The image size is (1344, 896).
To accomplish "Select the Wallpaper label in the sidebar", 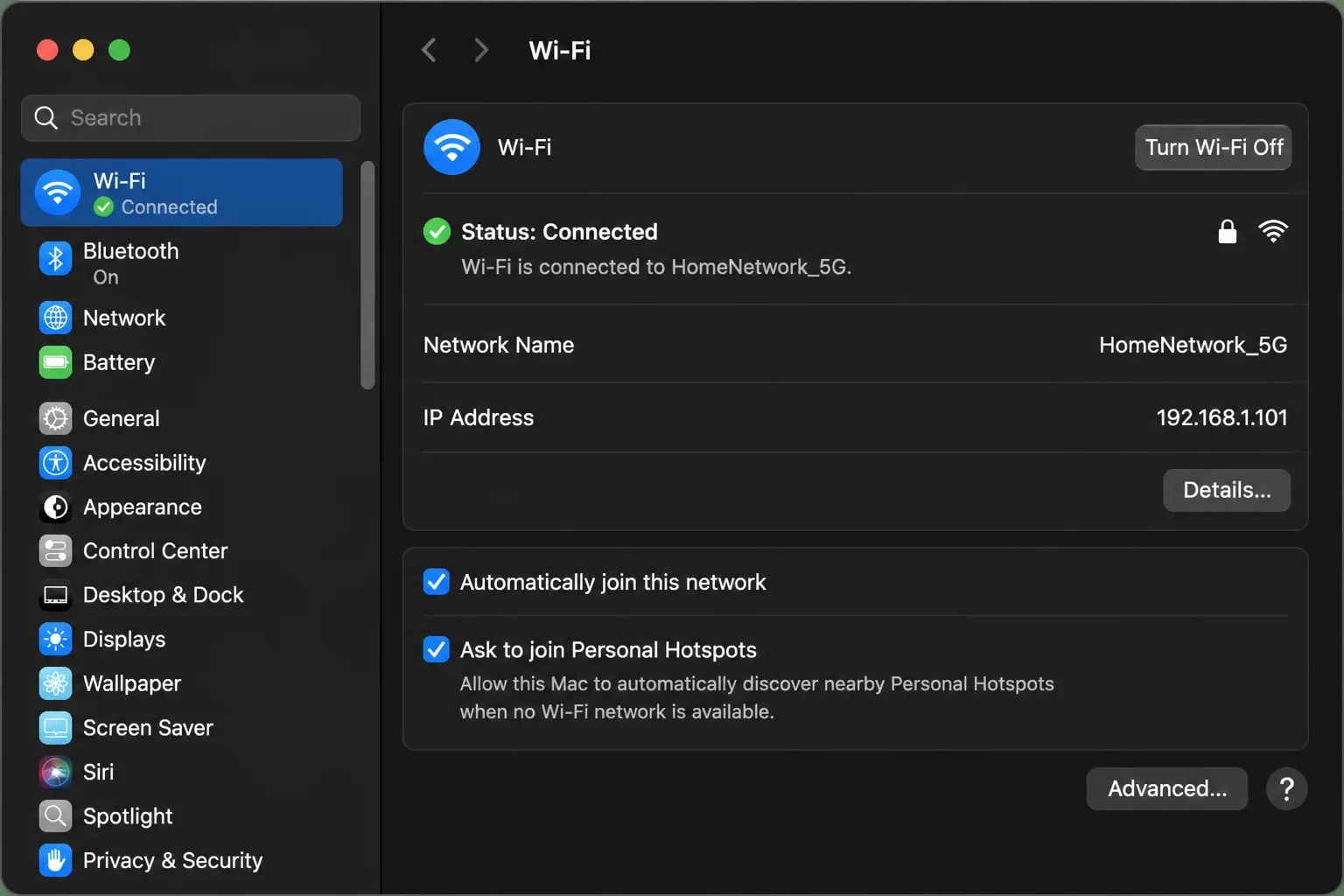I will tap(132, 683).
